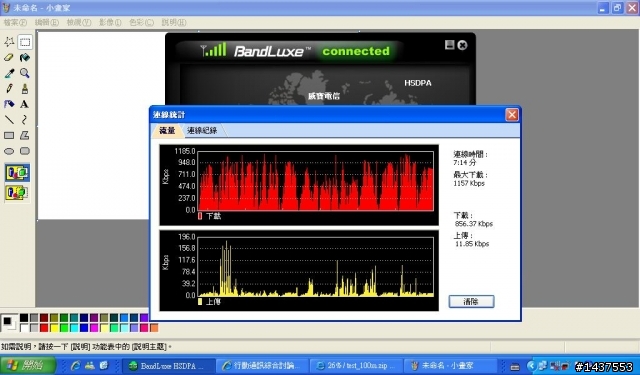Click the 11.85 Kbps upload value

[472, 244]
